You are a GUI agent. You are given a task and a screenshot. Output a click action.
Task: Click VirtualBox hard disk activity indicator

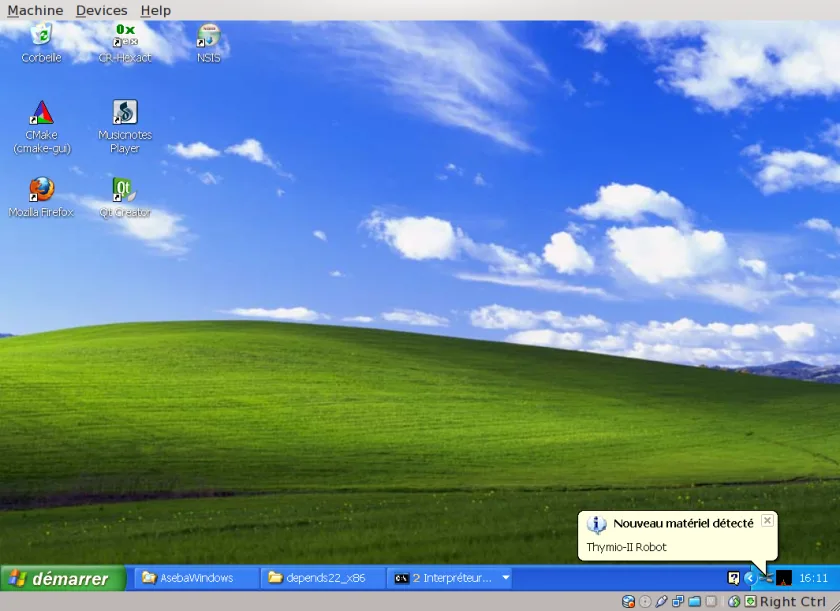(x=628, y=601)
